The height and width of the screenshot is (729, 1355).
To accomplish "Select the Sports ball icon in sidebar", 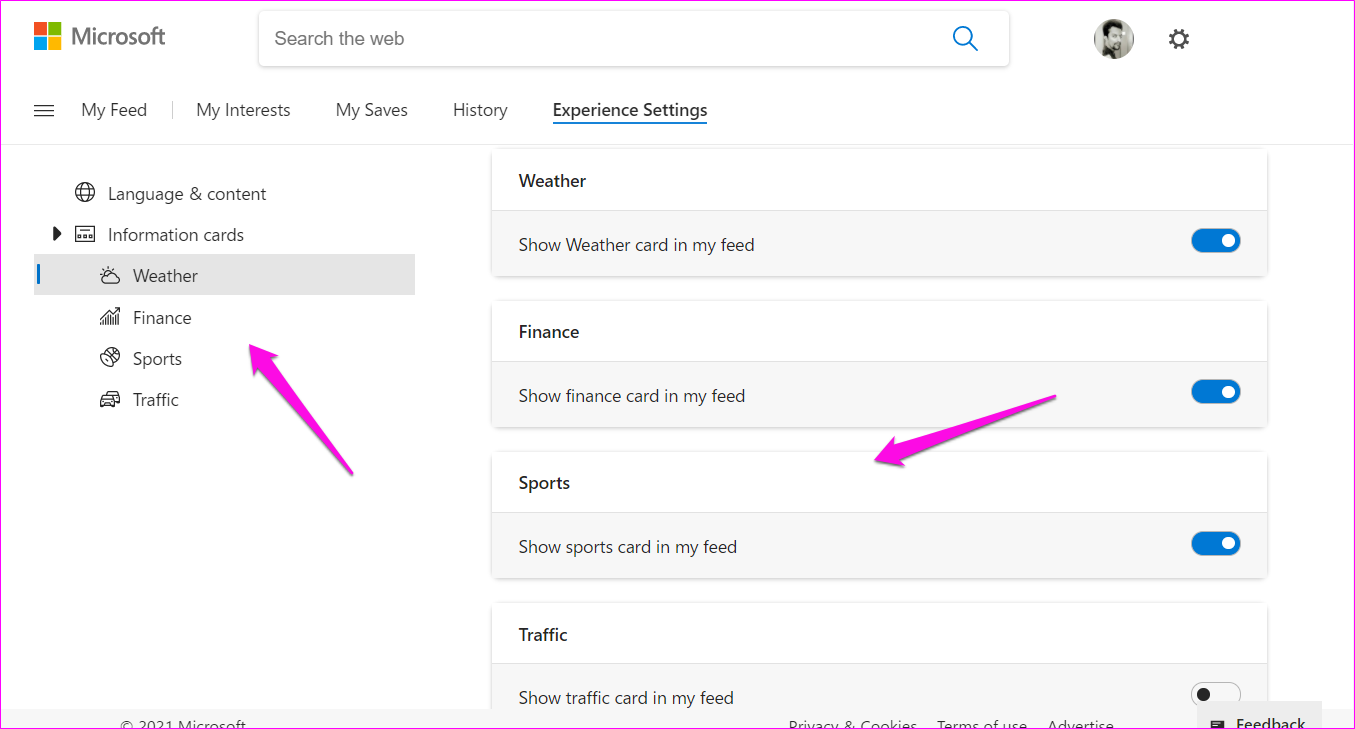I will click(x=110, y=357).
